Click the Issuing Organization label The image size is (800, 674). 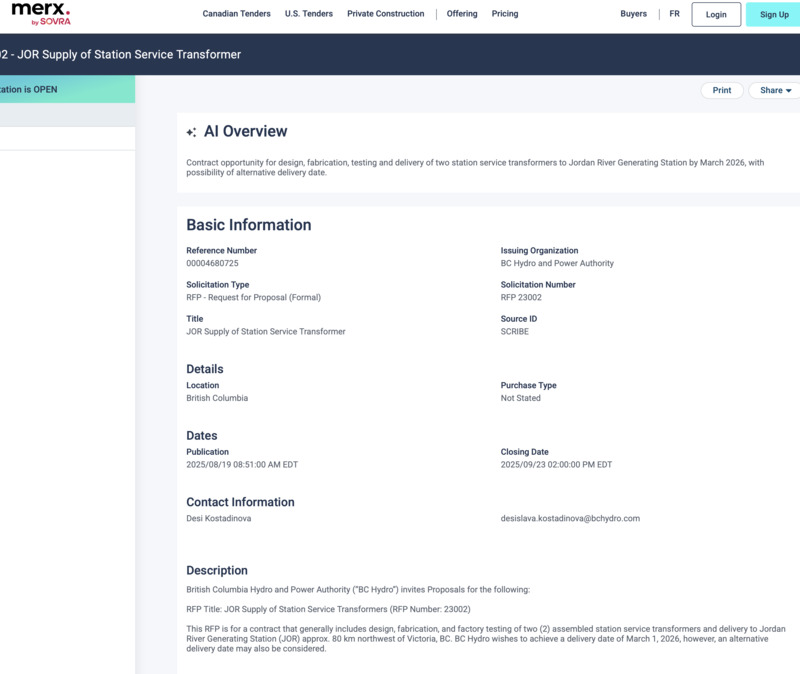tap(539, 251)
